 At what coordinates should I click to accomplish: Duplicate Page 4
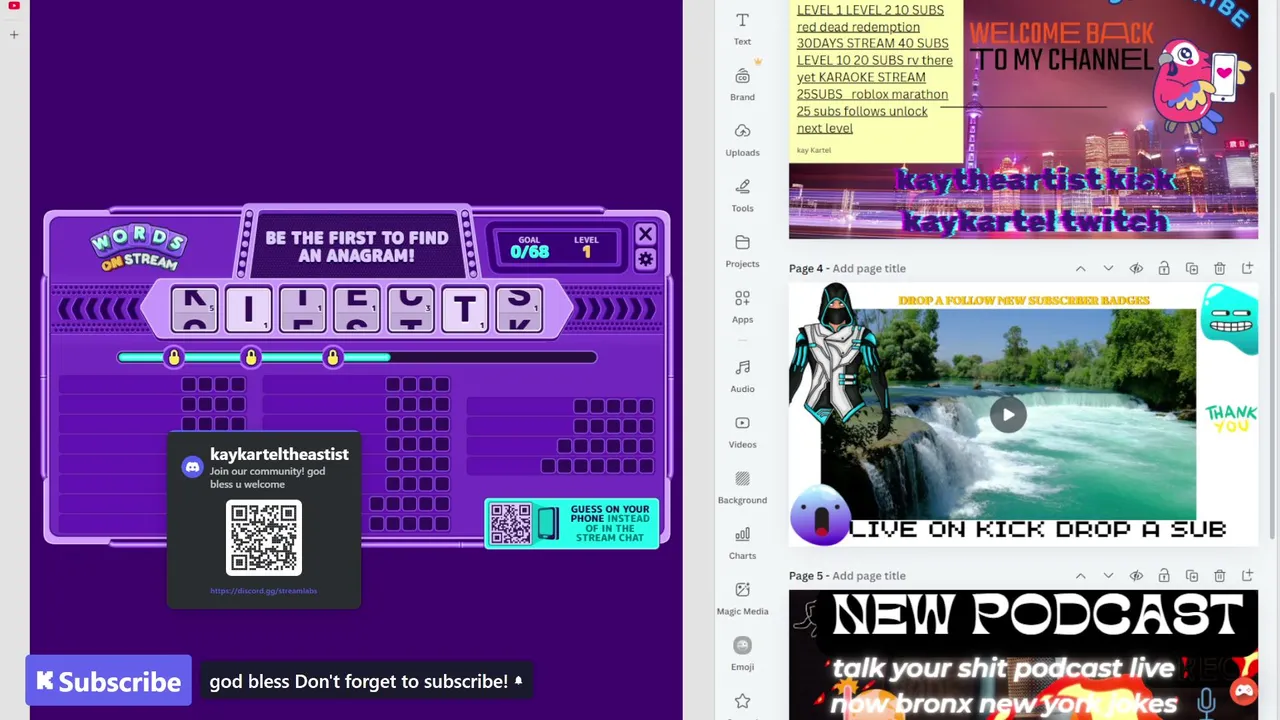pyautogui.click(x=1192, y=268)
